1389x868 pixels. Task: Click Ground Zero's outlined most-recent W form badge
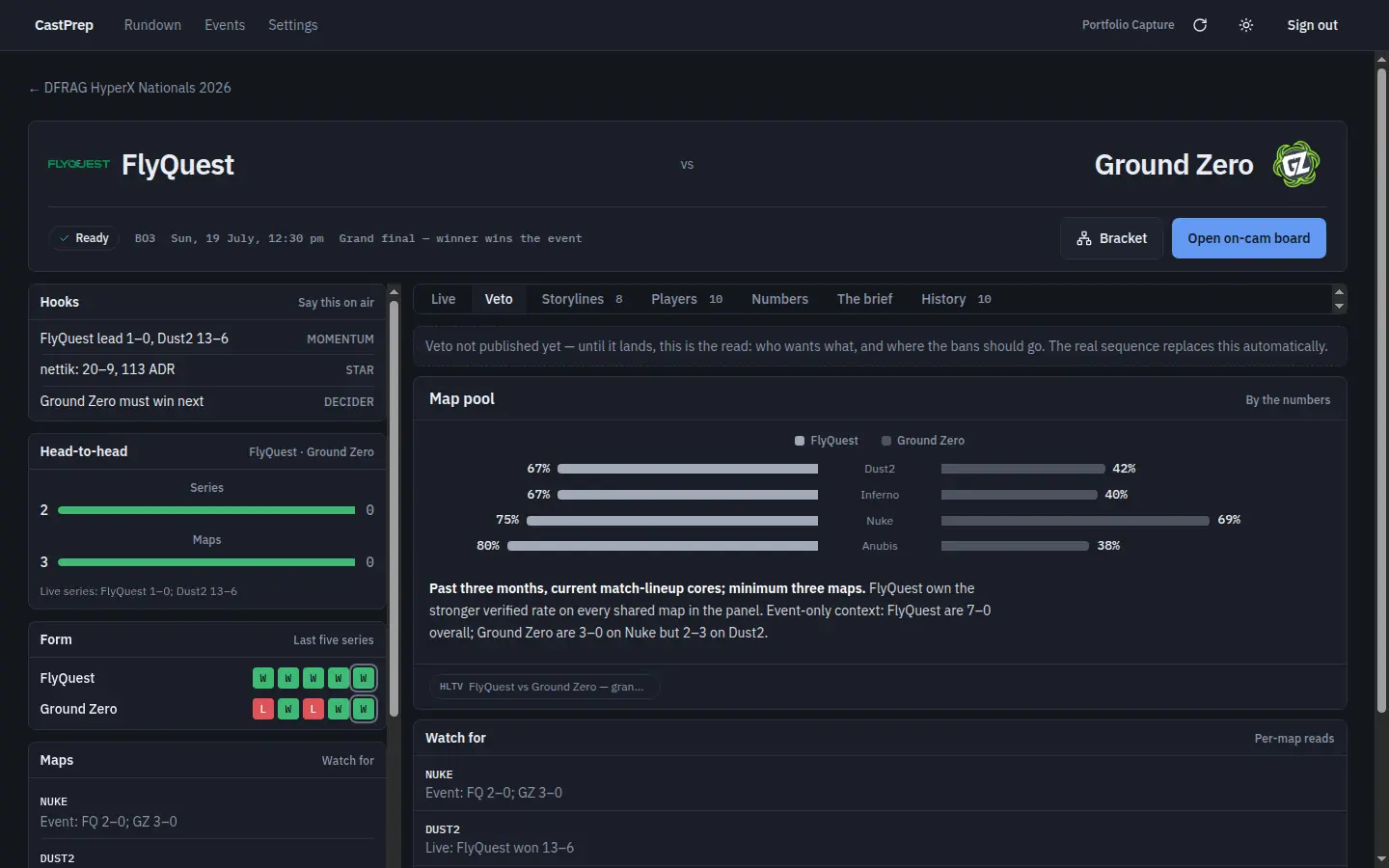click(364, 709)
